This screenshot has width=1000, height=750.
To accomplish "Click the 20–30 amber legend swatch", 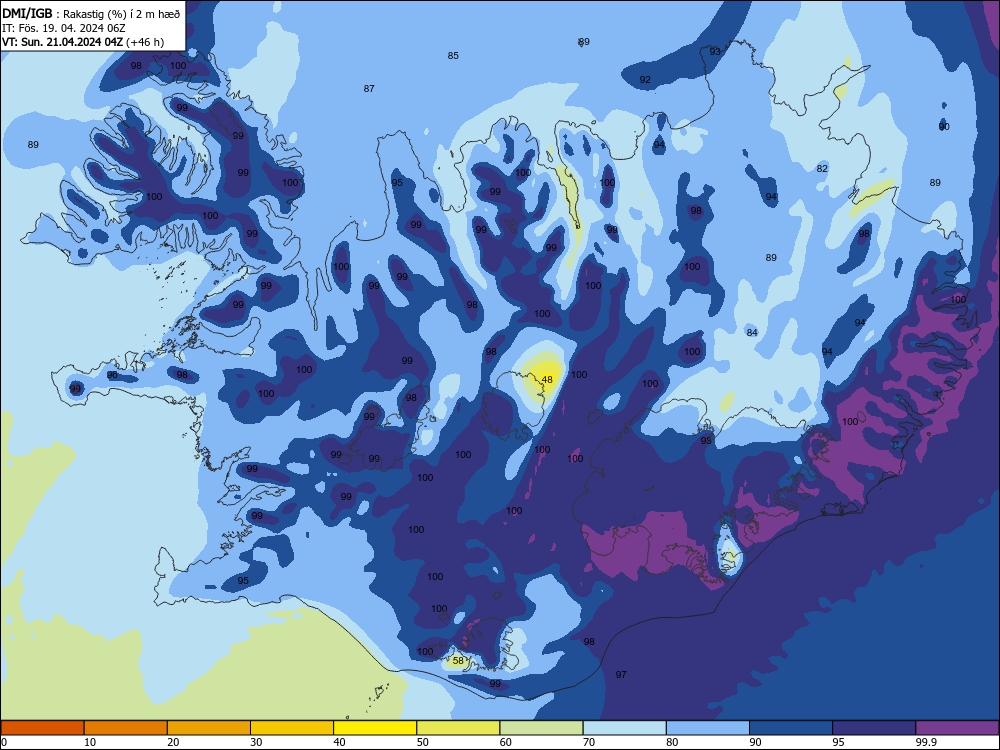I will 209,728.
